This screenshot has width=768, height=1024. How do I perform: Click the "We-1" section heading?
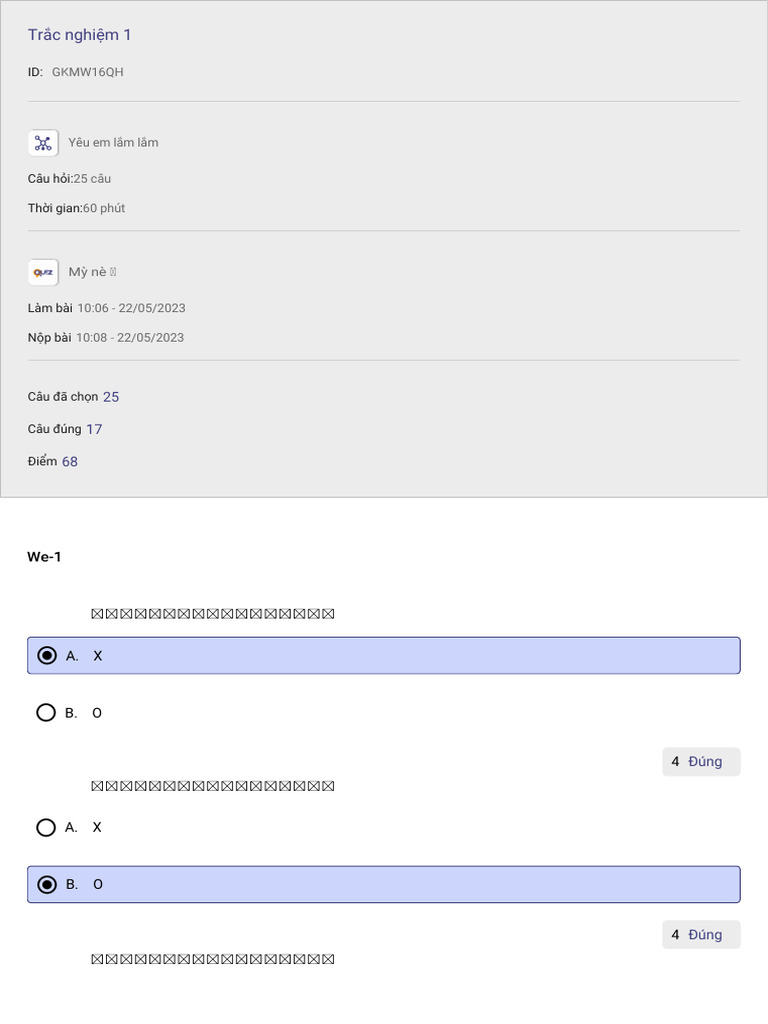coord(44,557)
